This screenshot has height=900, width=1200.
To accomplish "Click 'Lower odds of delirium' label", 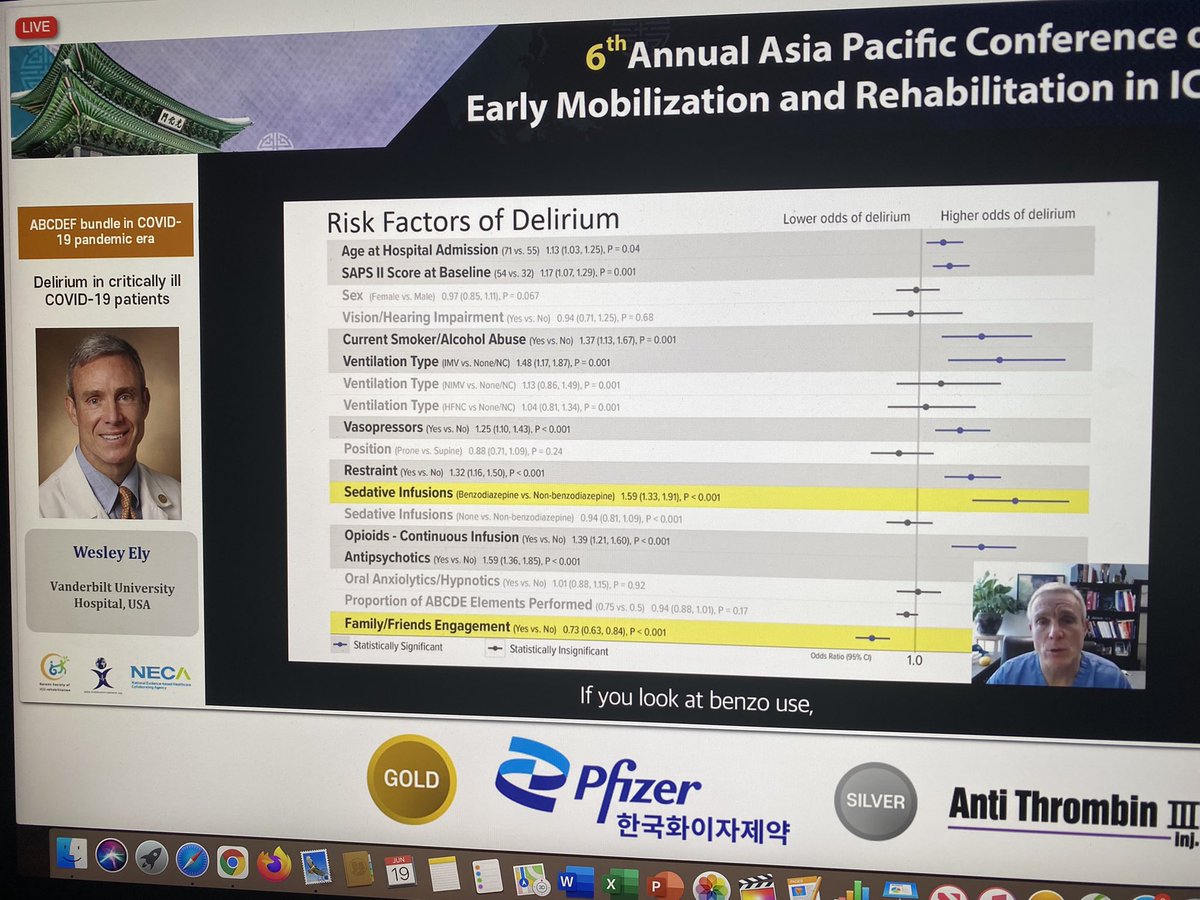I will coord(846,218).
